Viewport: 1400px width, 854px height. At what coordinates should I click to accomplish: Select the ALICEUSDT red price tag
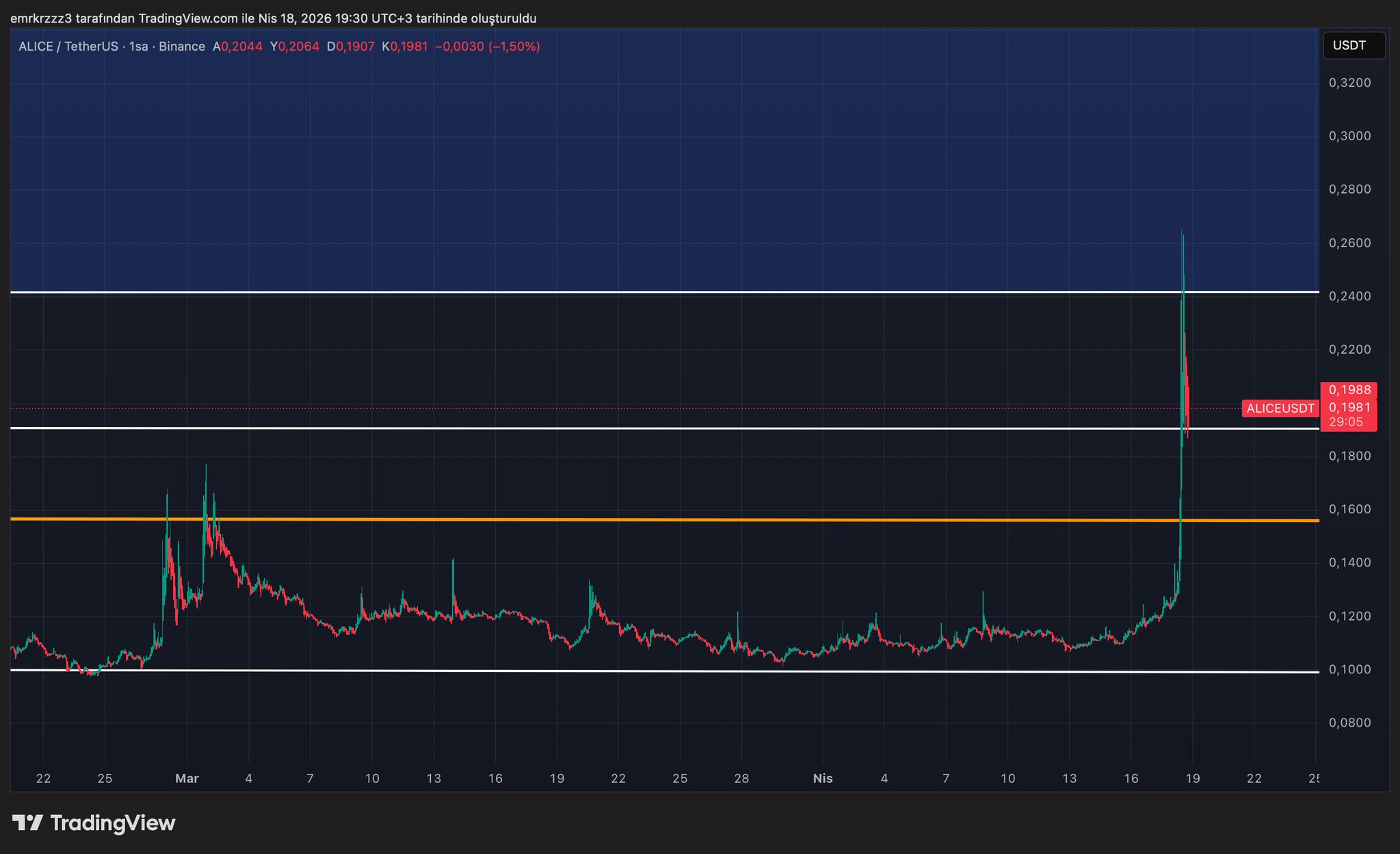(x=1280, y=409)
